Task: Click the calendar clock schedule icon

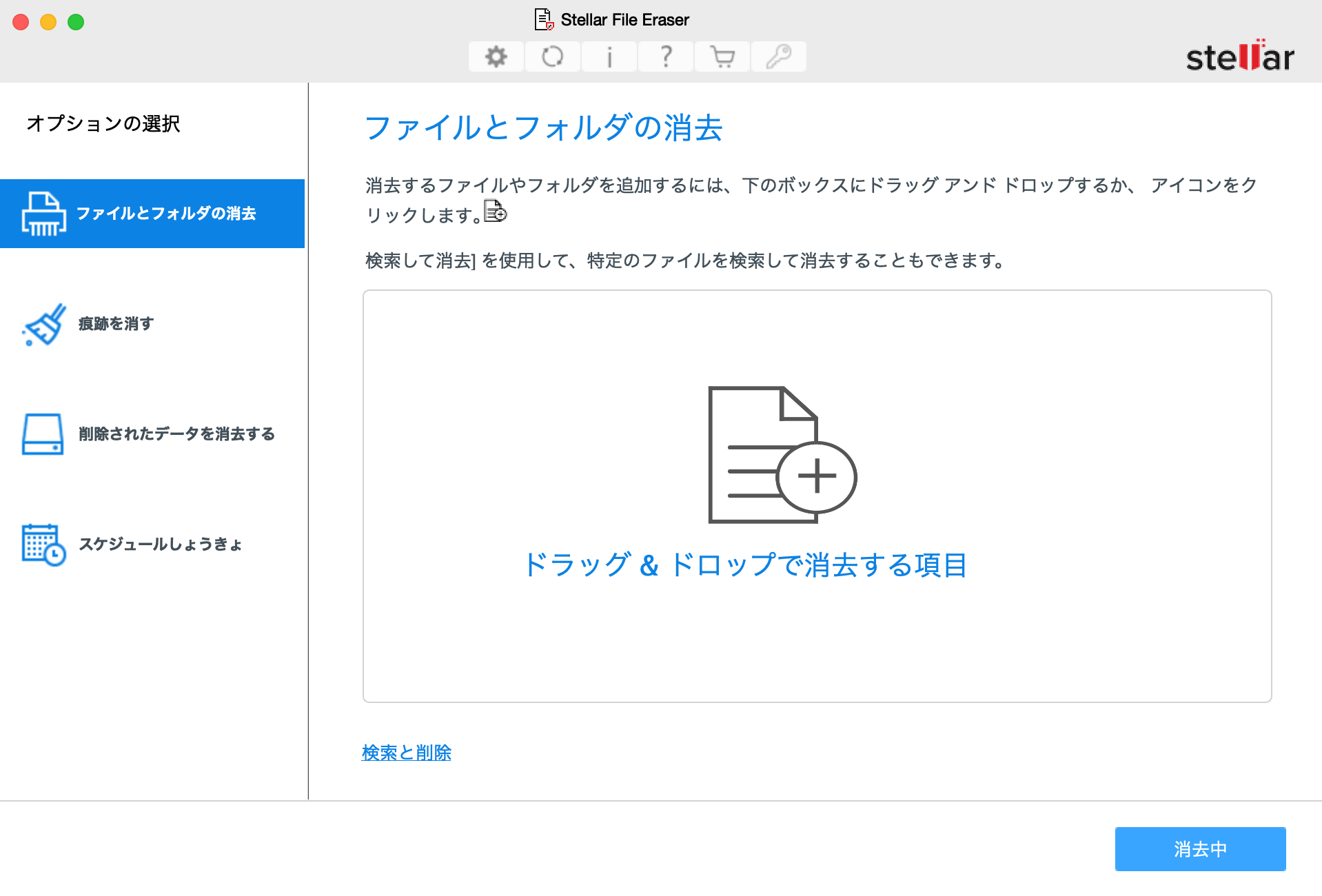Action: pos(43,544)
